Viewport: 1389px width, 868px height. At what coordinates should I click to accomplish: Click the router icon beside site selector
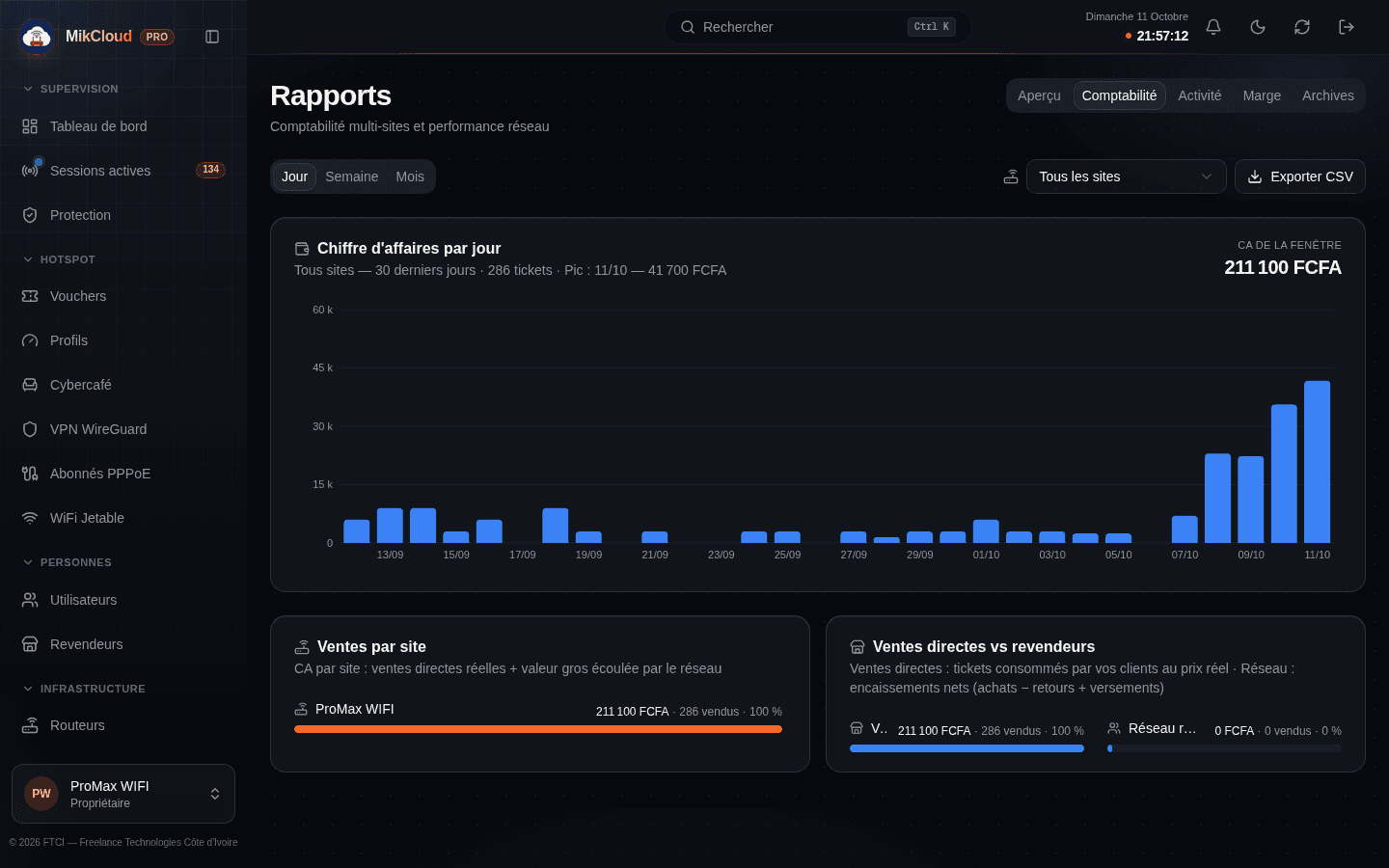tap(1011, 176)
